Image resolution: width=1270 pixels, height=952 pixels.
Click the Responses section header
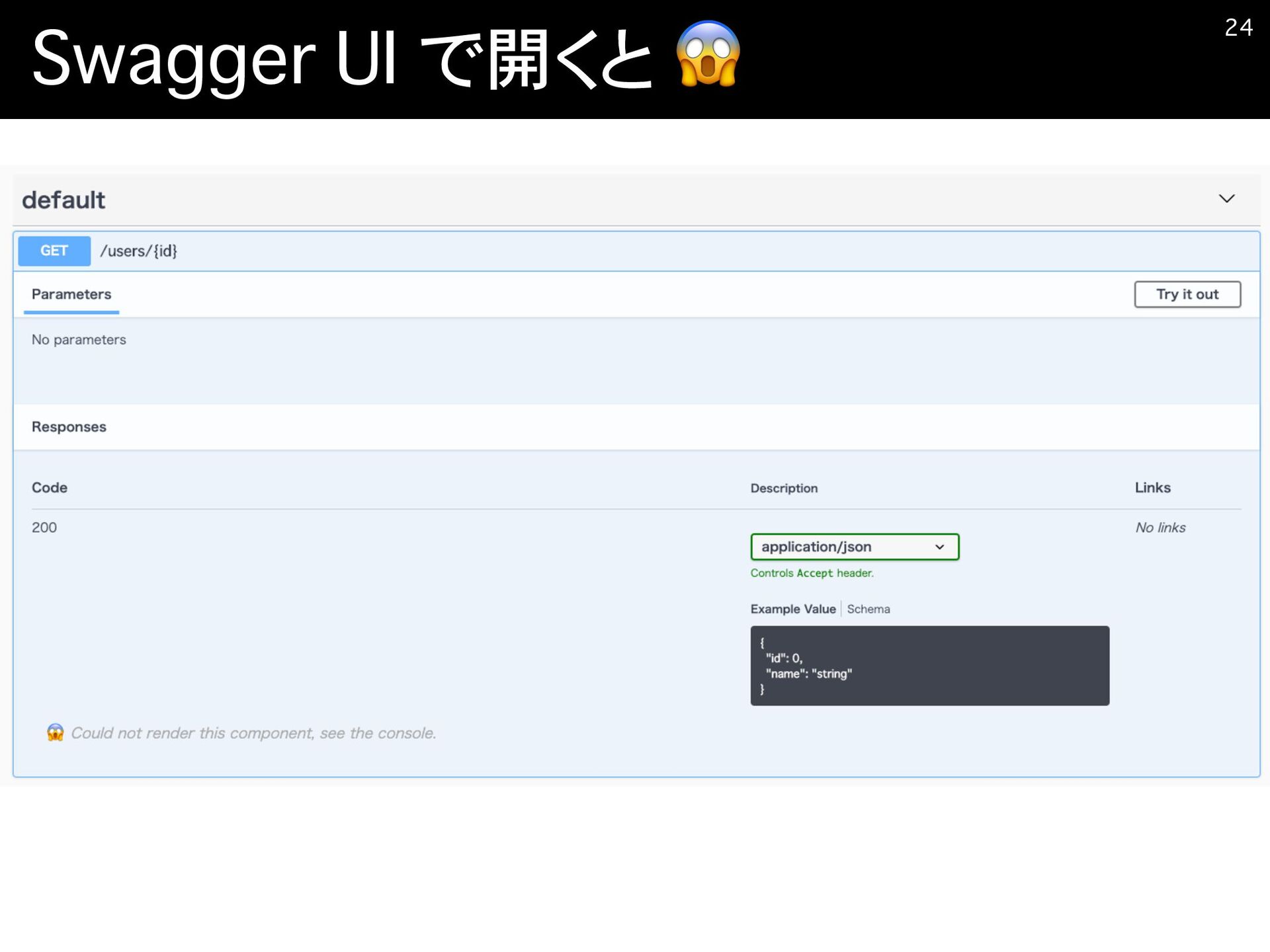(x=69, y=427)
